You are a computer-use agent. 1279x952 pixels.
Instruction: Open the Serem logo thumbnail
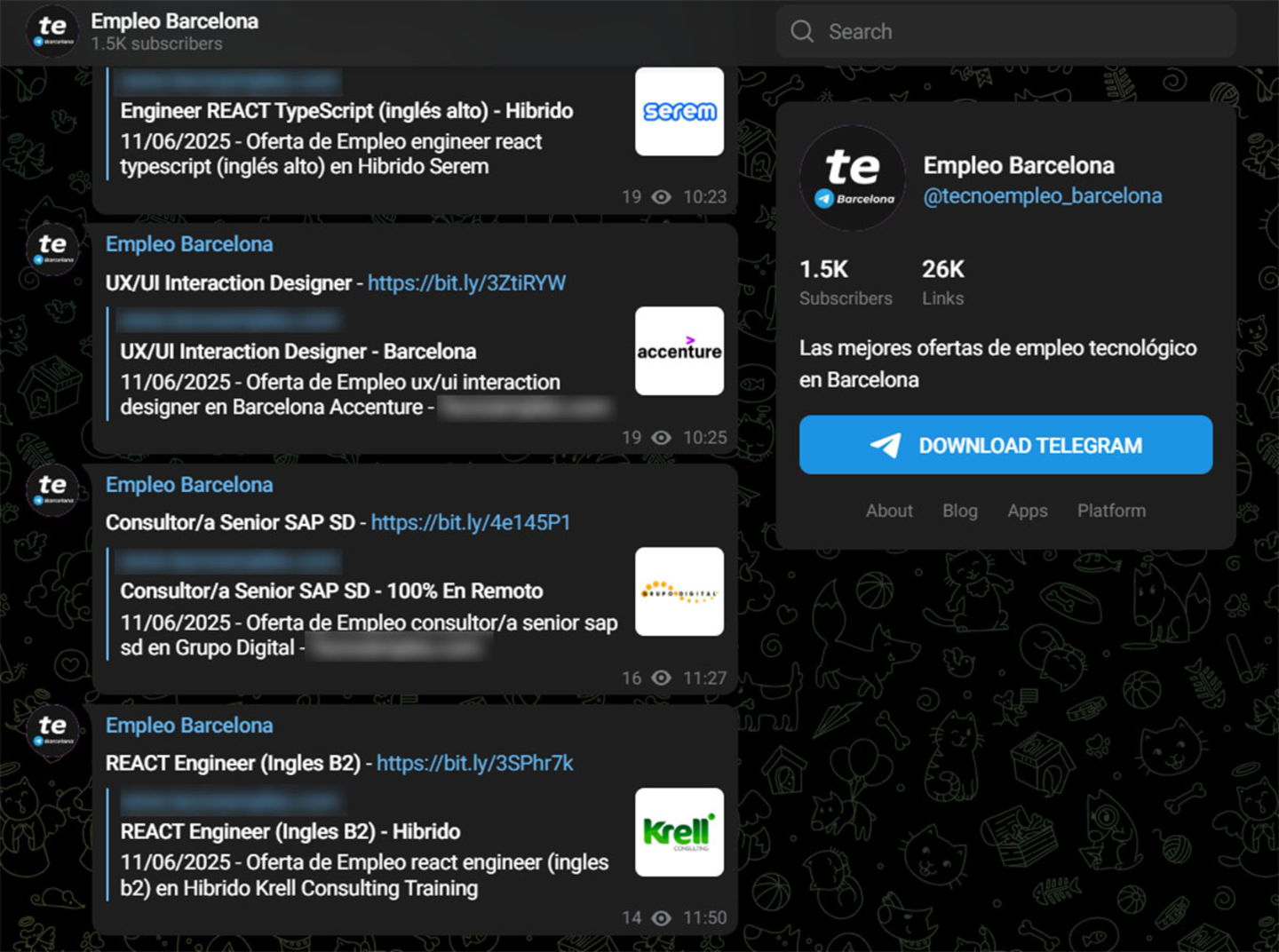point(679,111)
